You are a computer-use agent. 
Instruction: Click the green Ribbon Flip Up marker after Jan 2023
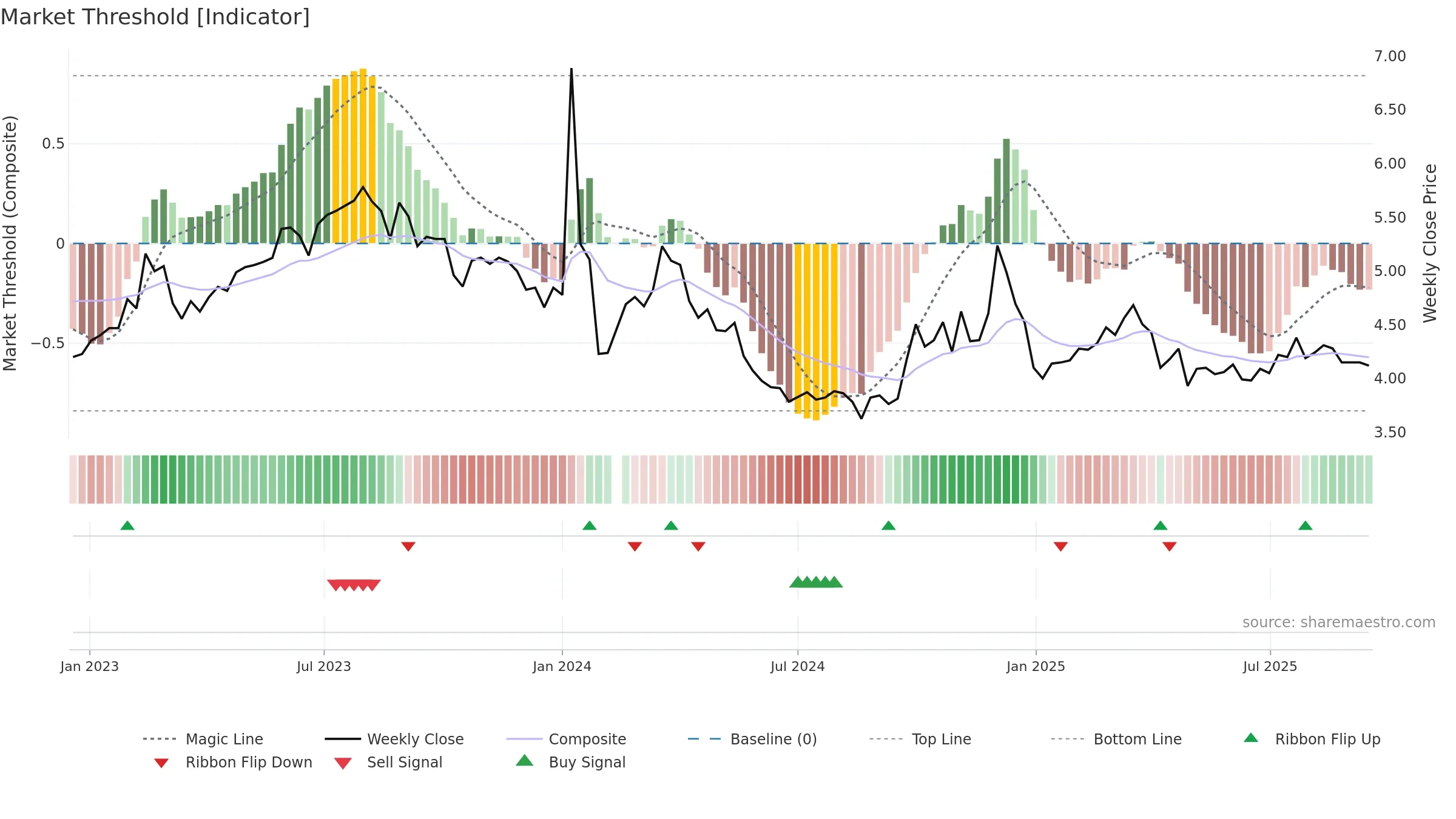[127, 525]
